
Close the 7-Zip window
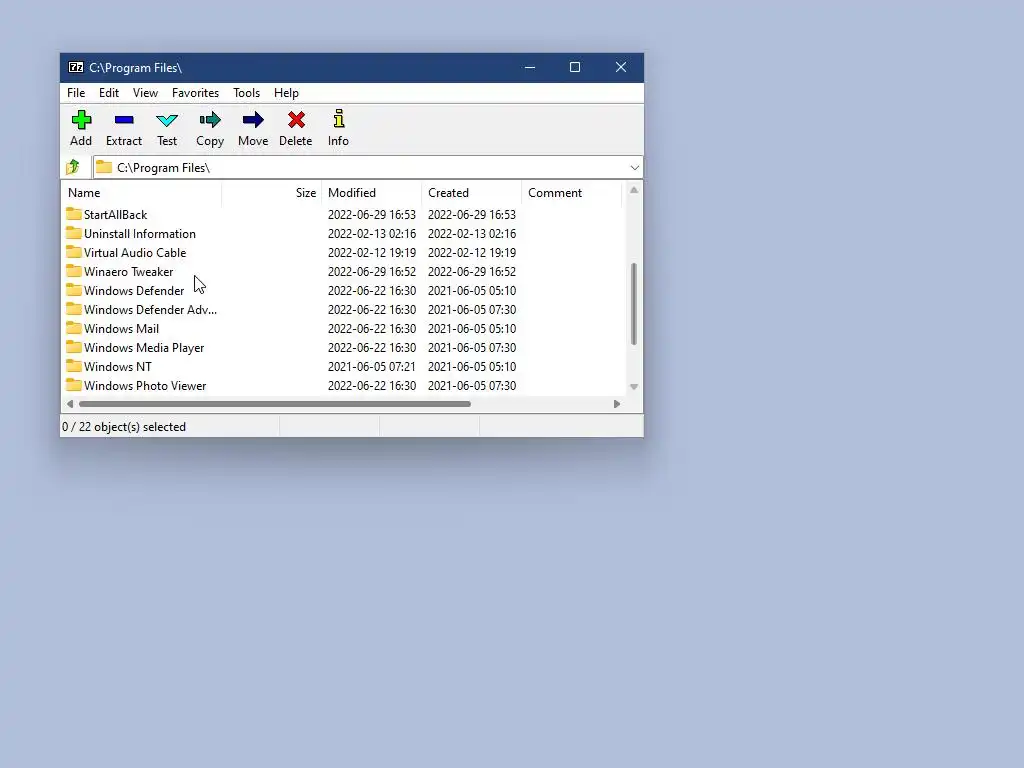coord(620,67)
